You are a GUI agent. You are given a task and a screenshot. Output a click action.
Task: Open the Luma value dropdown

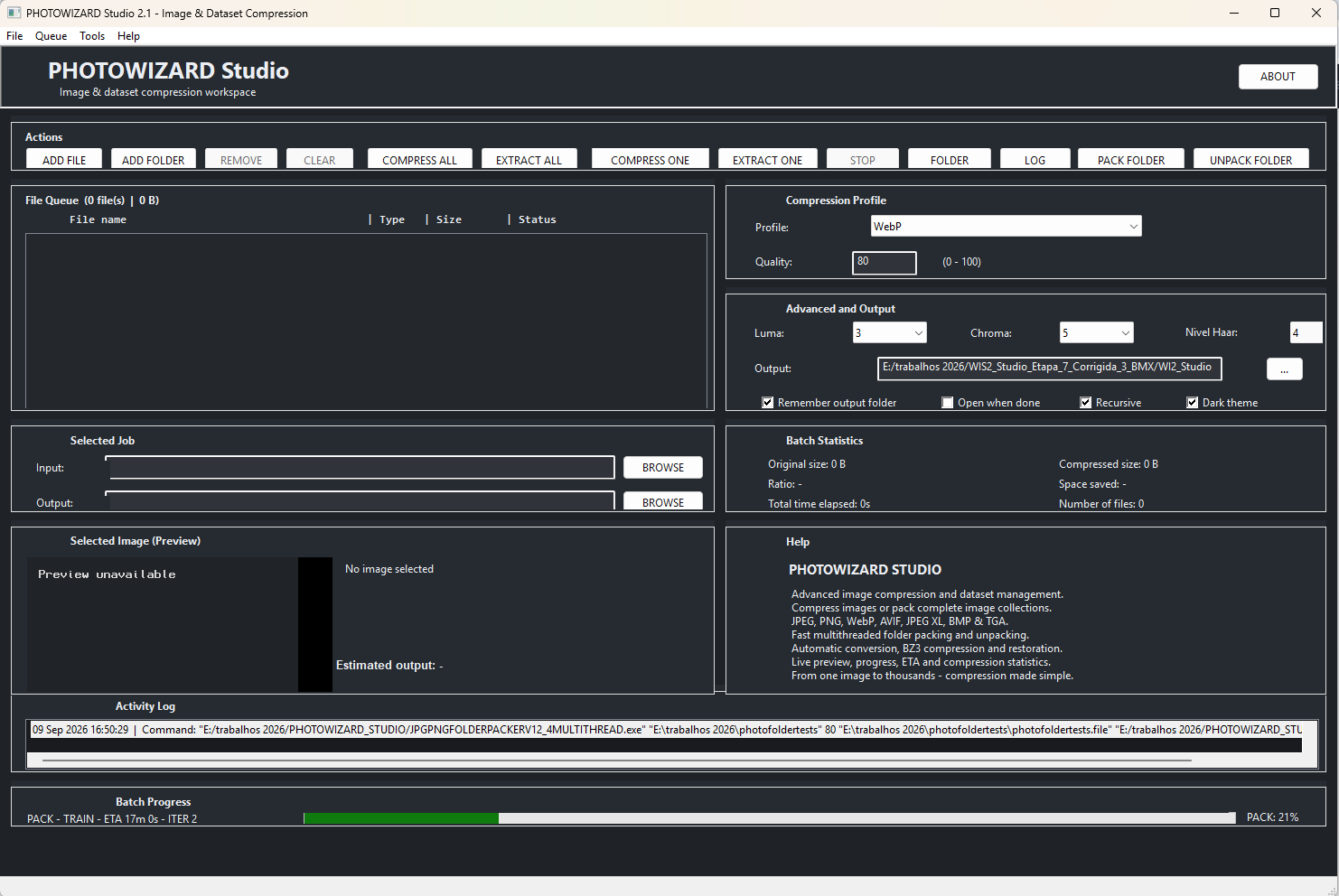[x=889, y=332]
